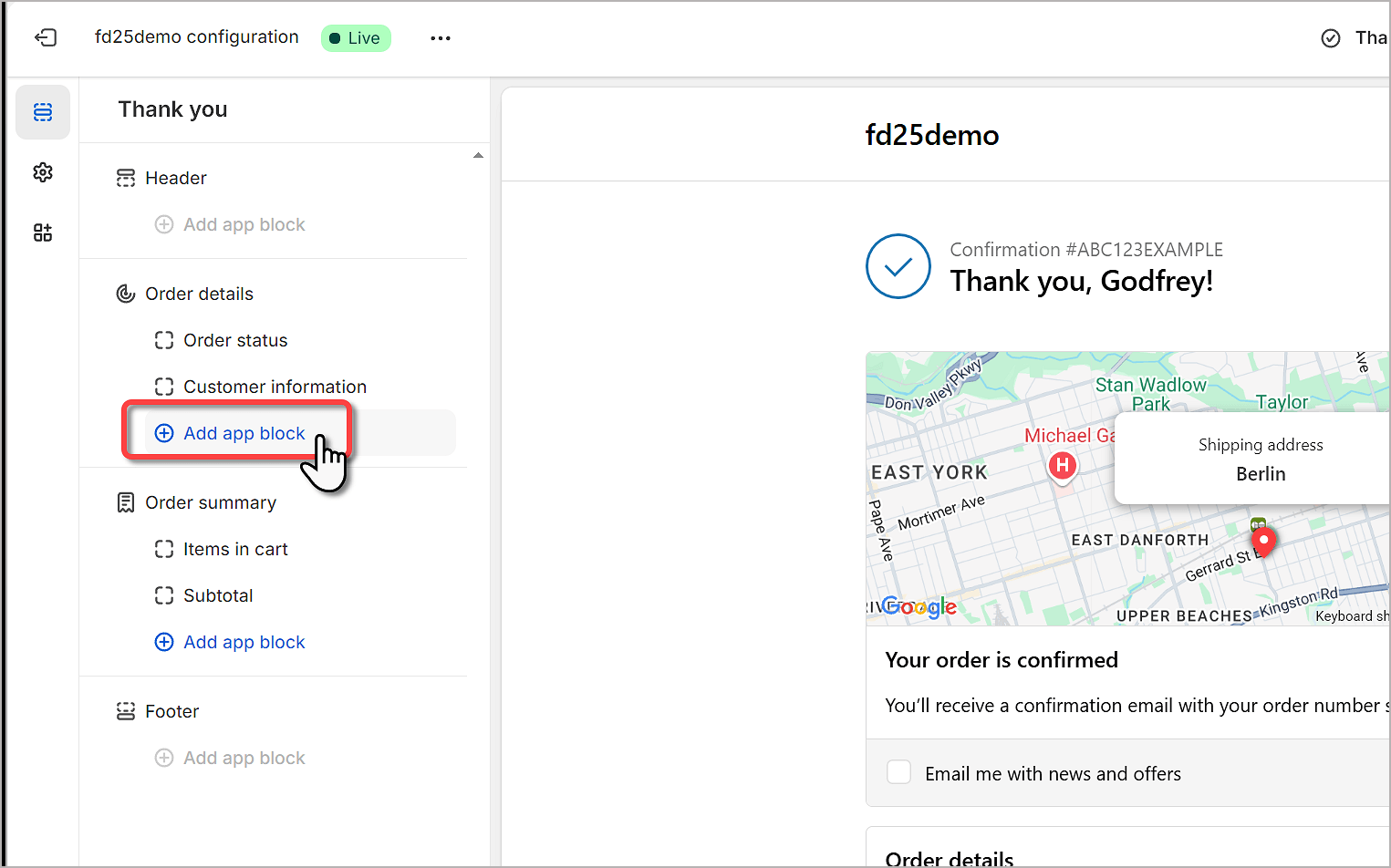Open the Settings gear icon in sidebar

pyautogui.click(x=43, y=172)
